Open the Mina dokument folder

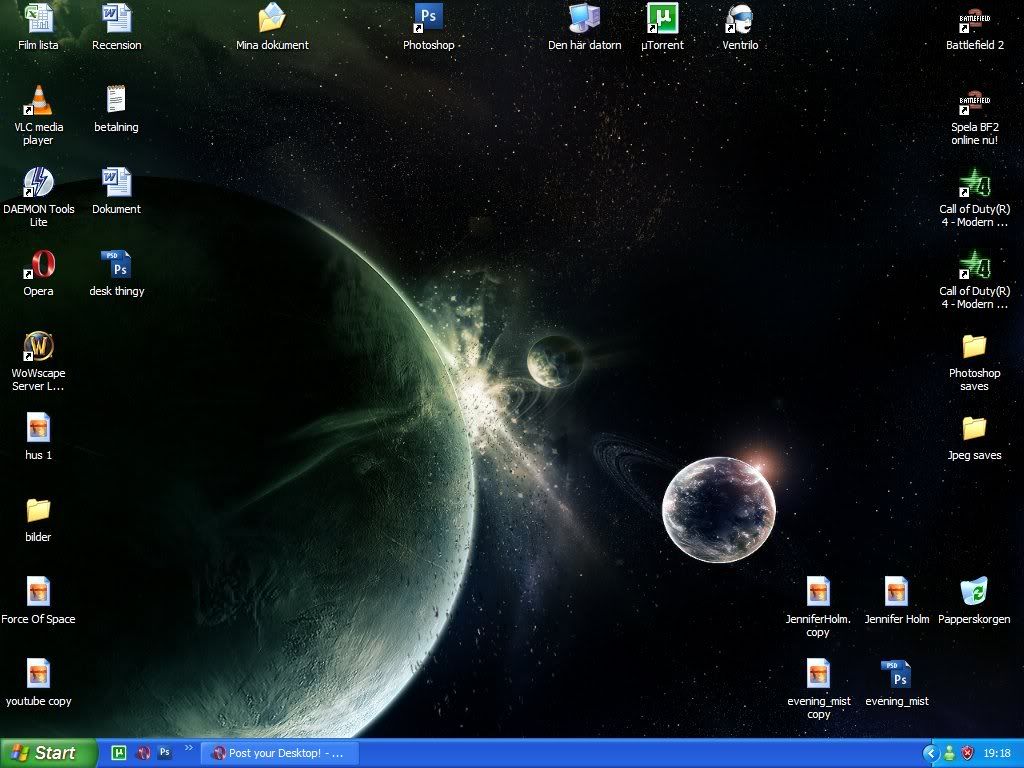tap(272, 18)
